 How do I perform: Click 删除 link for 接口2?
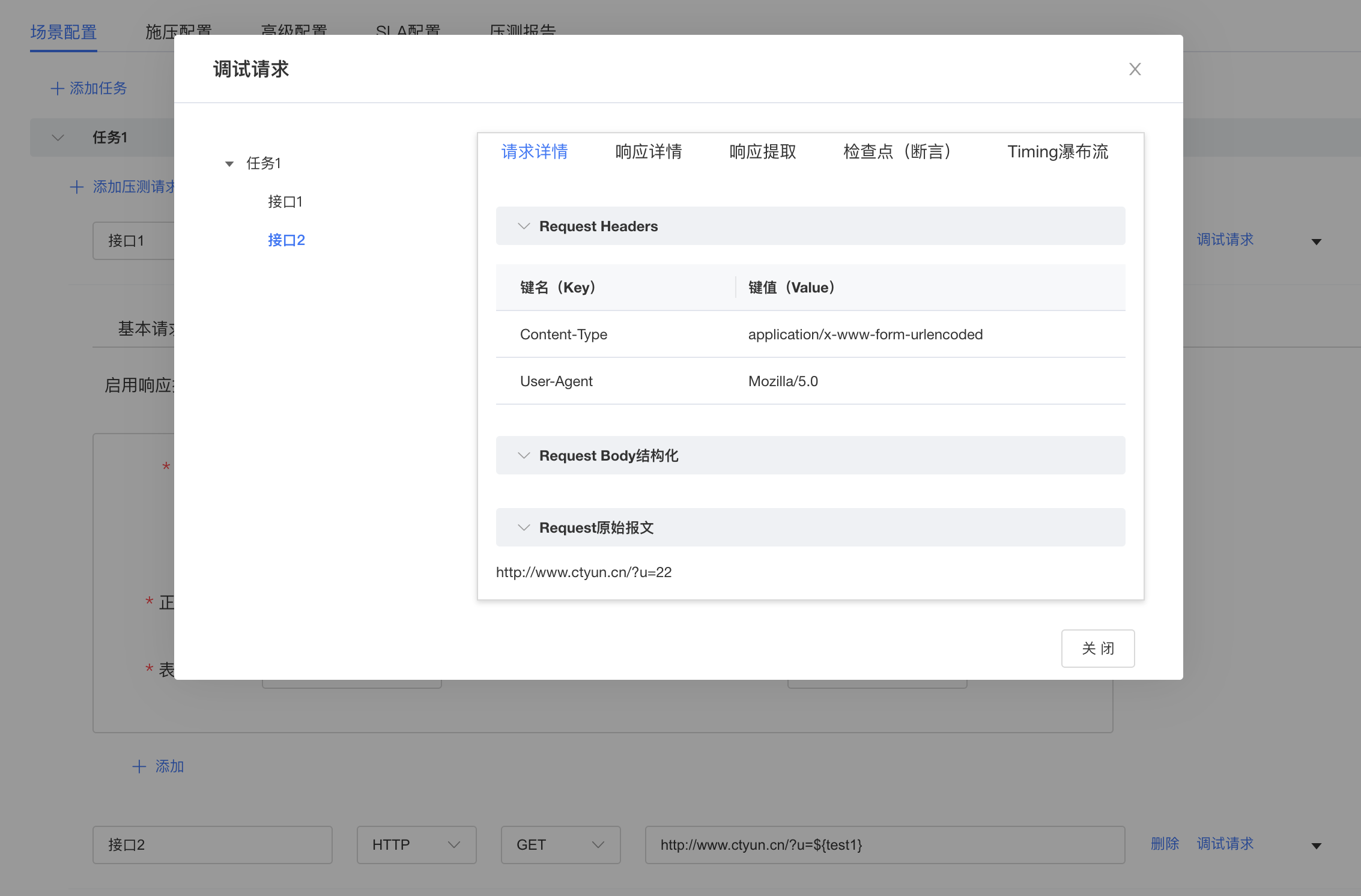point(1165,844)
